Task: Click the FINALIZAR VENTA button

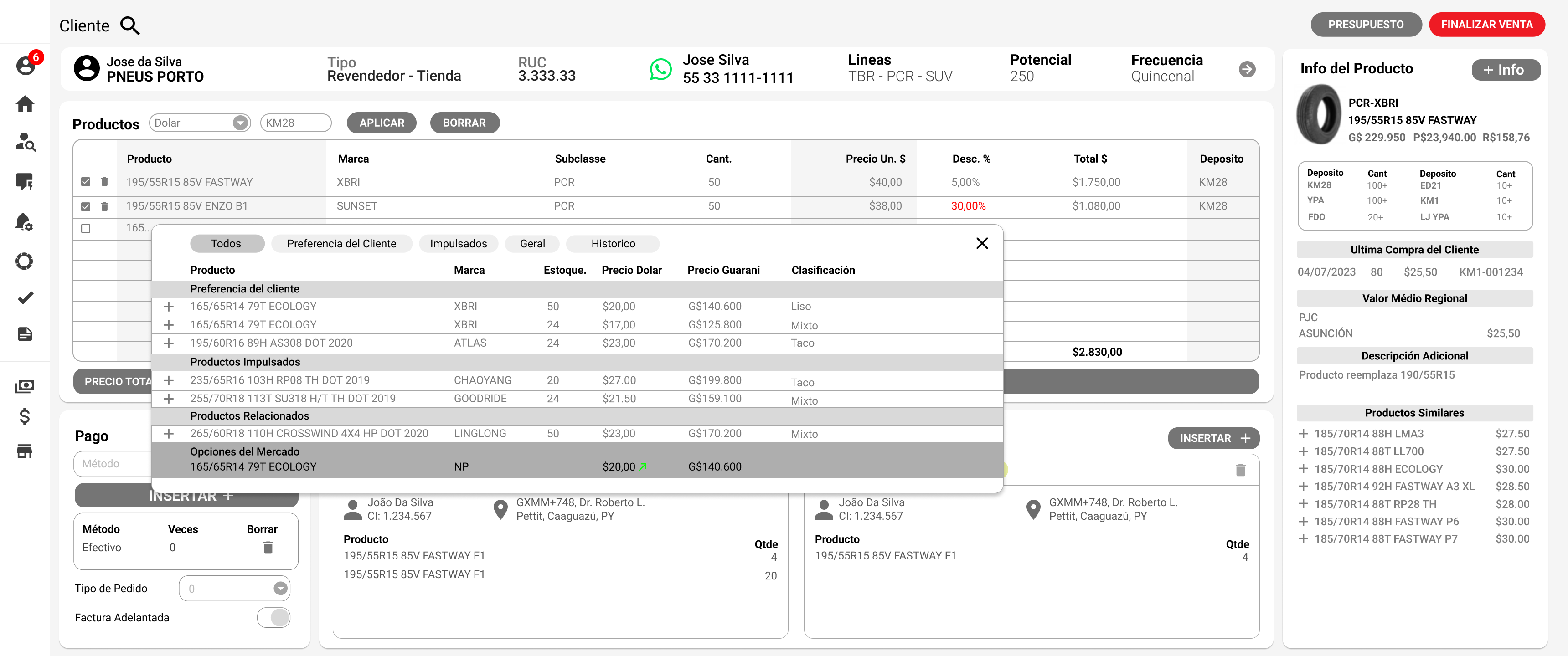Action: [1486, 24]
